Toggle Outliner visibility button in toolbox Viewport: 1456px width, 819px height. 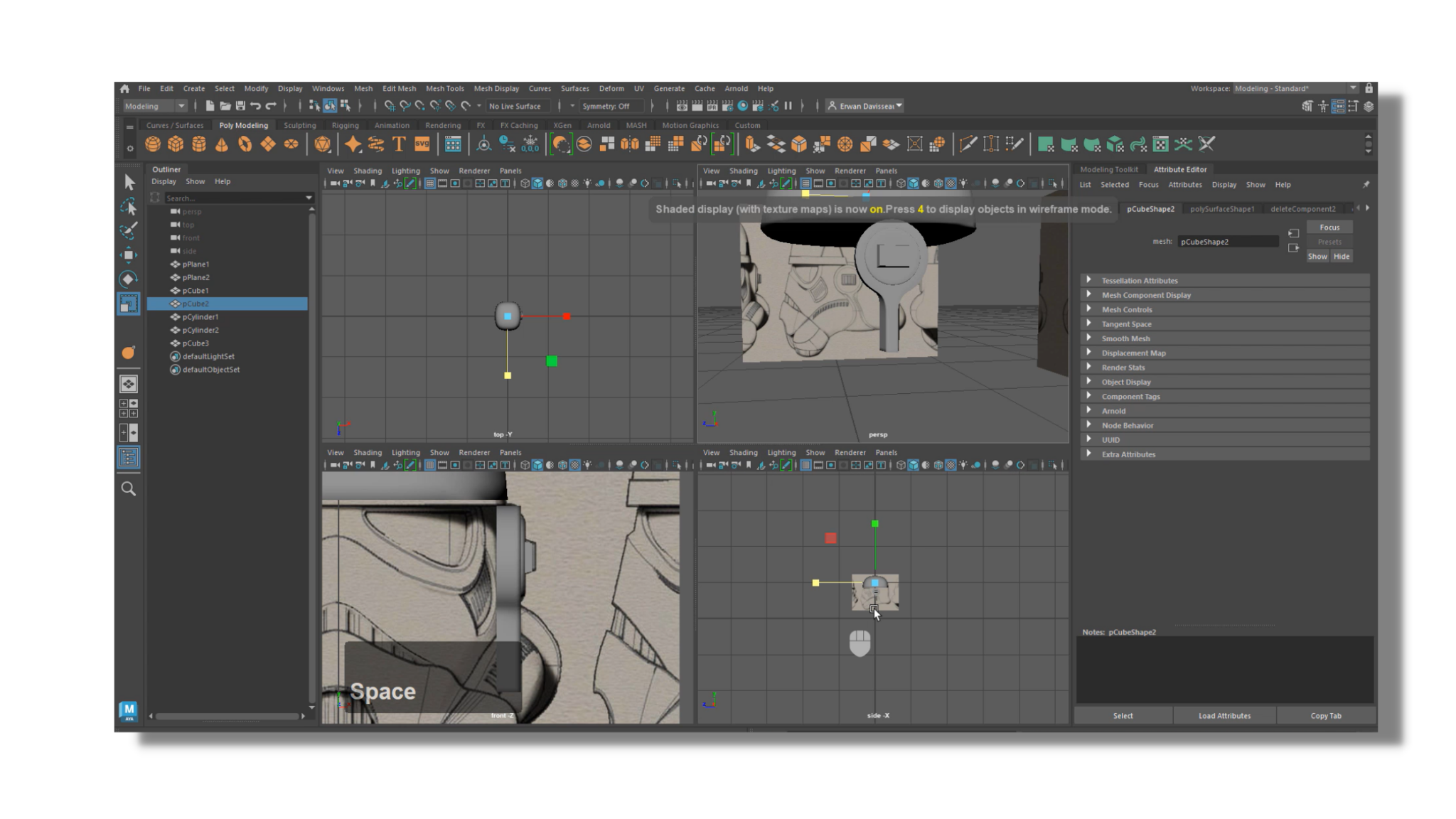click(129, 457)
